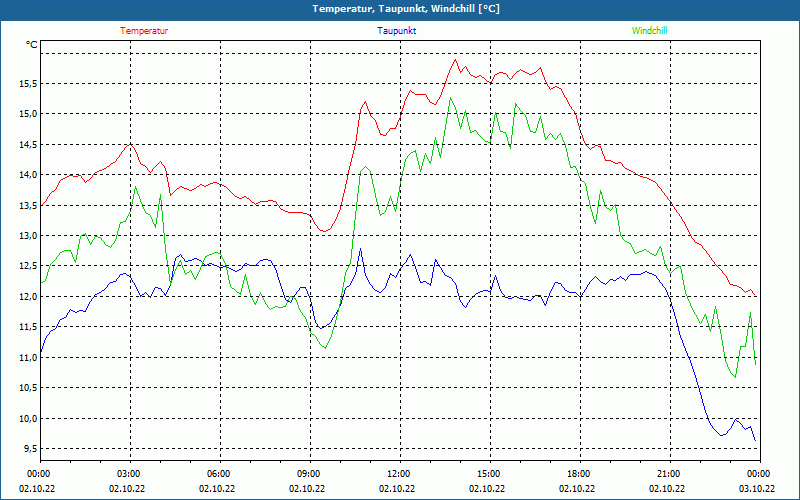The image size is (800, 500).
Task: Click the 21:00 time axis label
Action: [x=667, y=474]
